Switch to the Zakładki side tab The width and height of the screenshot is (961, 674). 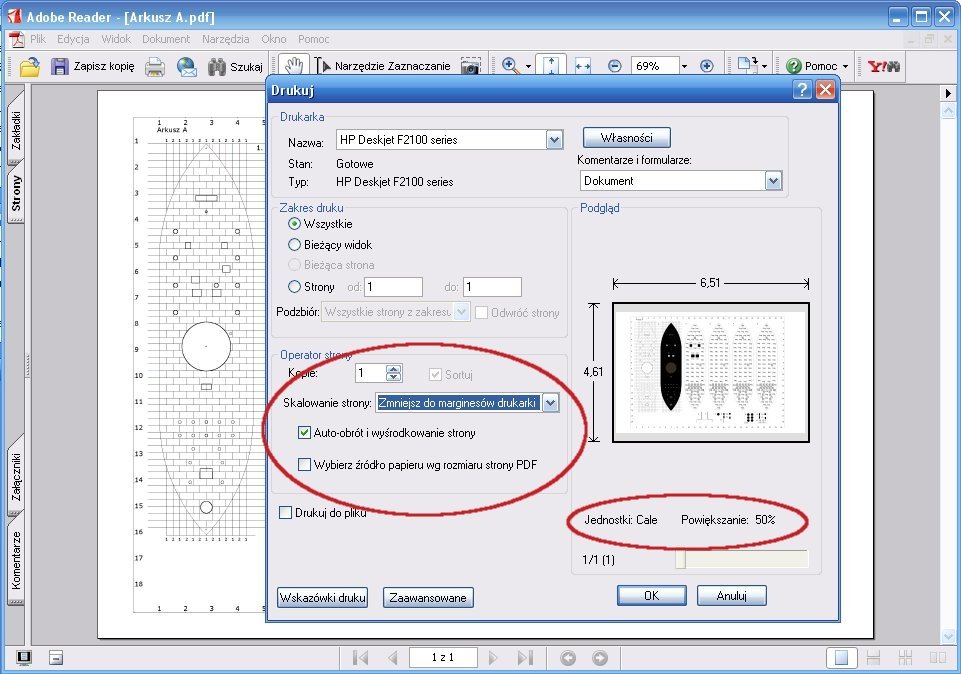(16, 130)
